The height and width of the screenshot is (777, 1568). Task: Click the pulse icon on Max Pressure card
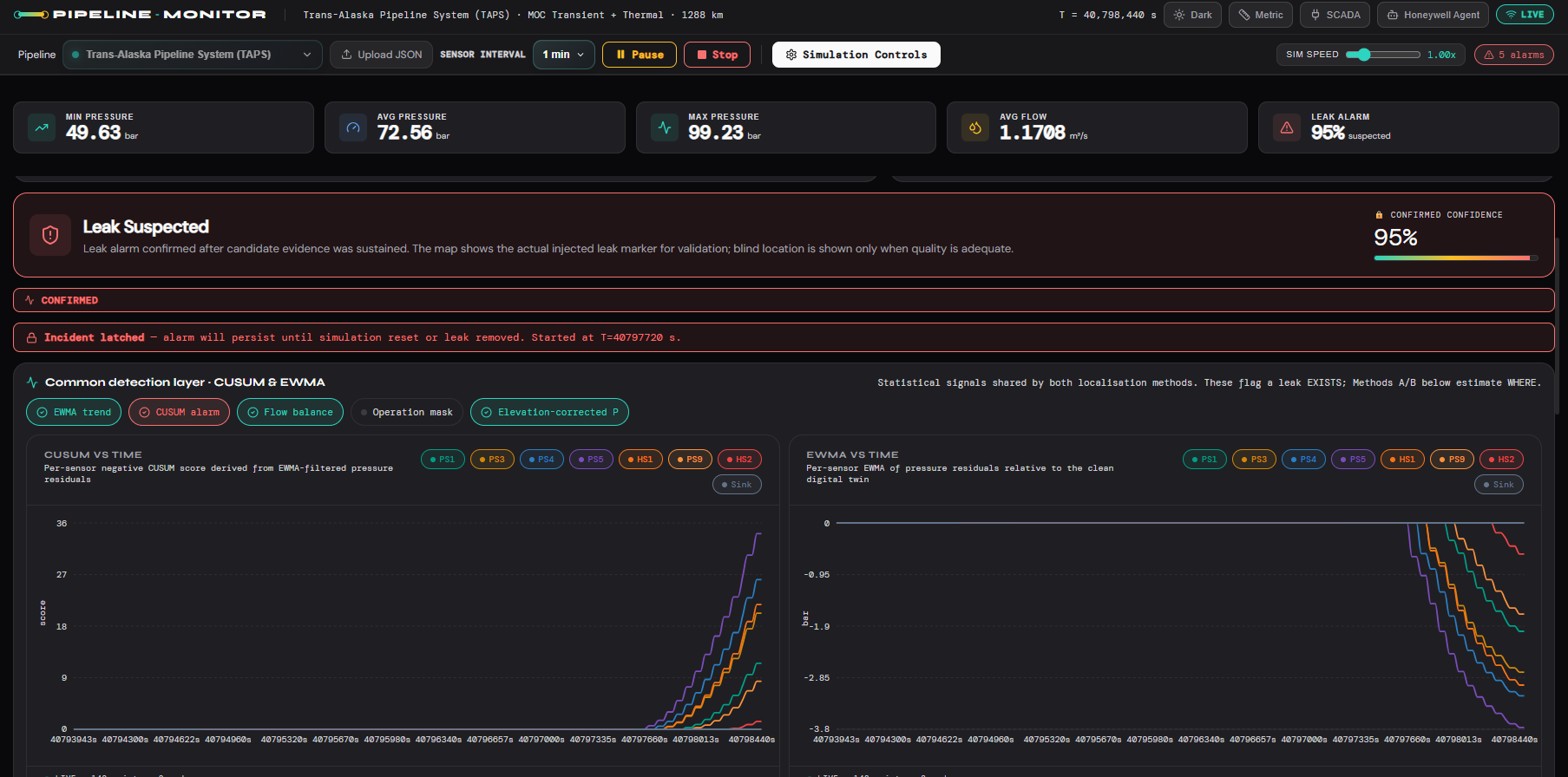point(665,127)
